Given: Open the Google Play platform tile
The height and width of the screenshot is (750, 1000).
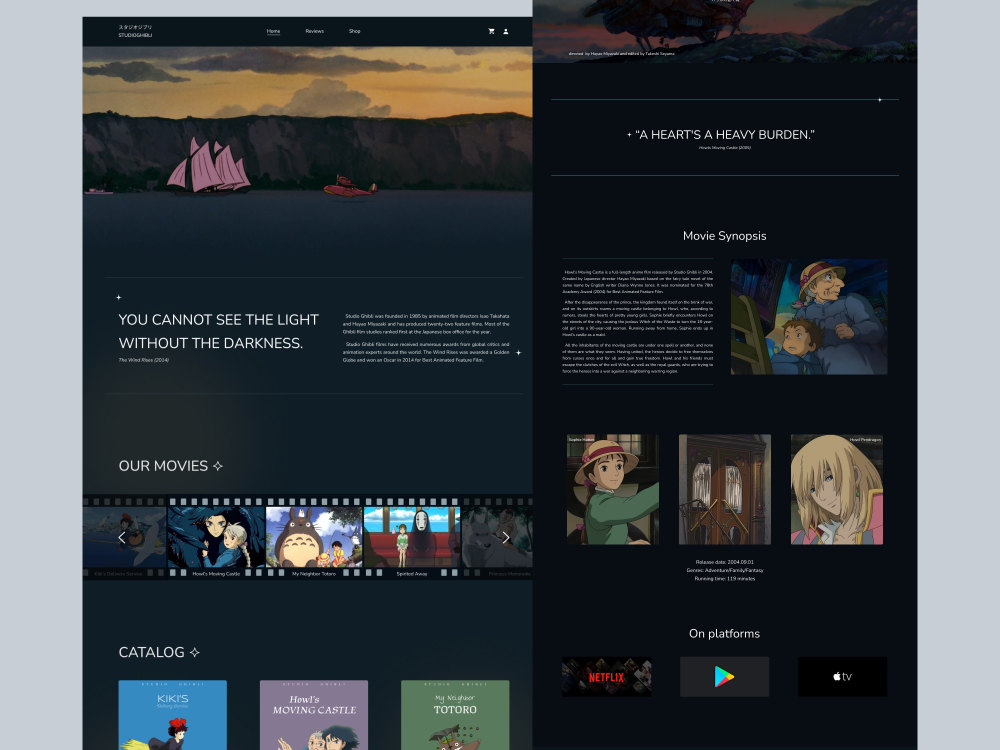Looking at the screenshot, I should coord(724,677).
